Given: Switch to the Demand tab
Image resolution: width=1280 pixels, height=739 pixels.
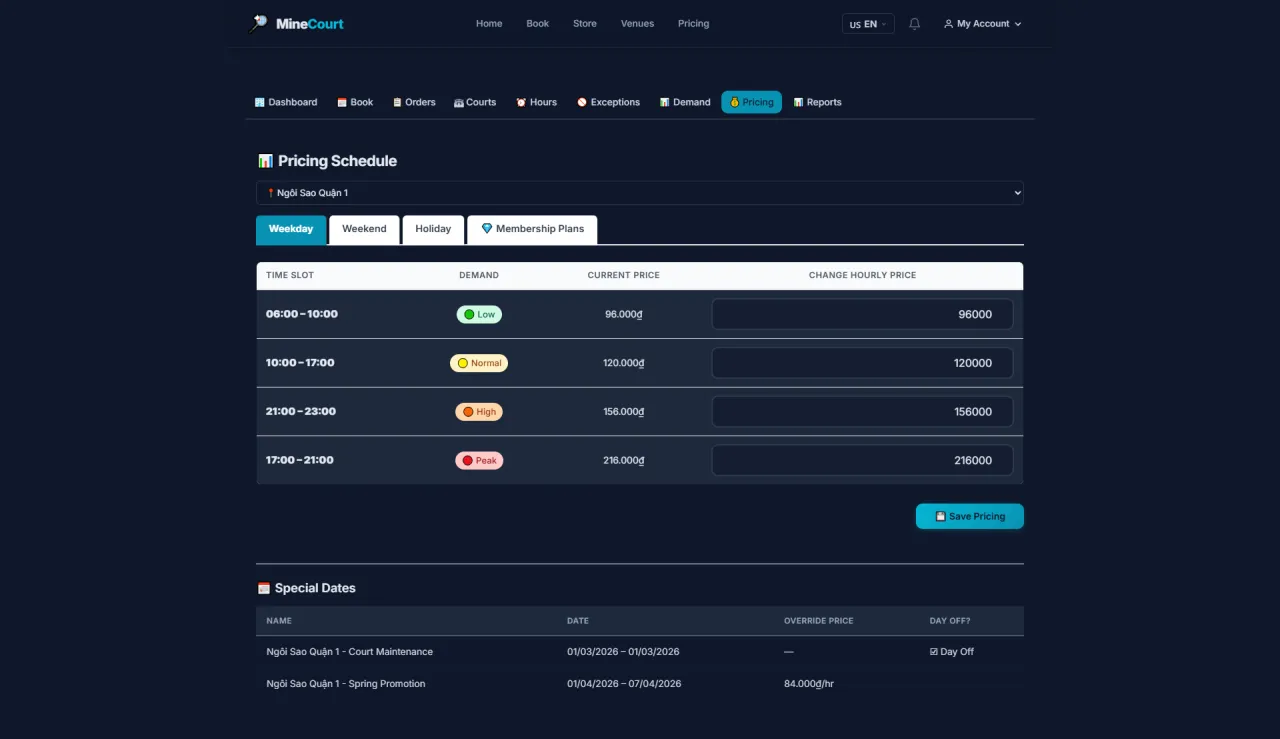Looking at the screenshot, I should click(685, 102).
